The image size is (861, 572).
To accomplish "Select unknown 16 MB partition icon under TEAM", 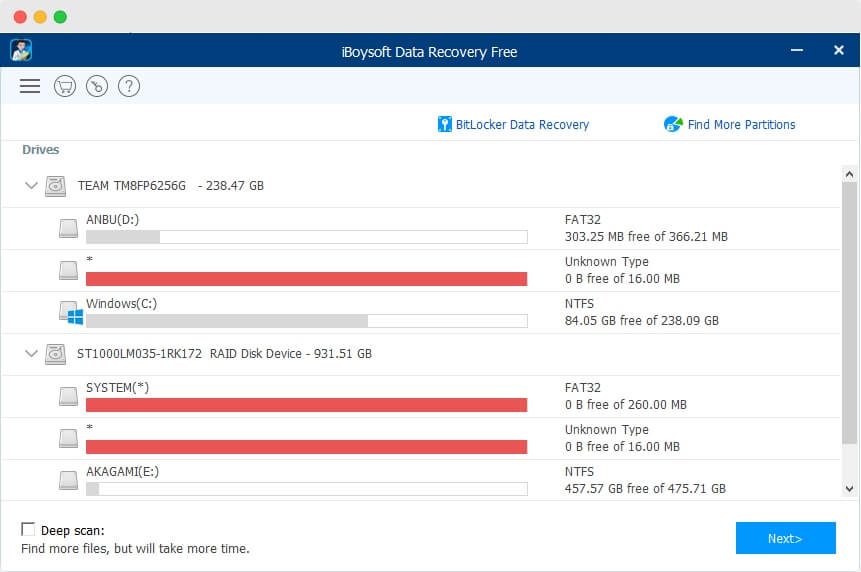I will [69, 270].
